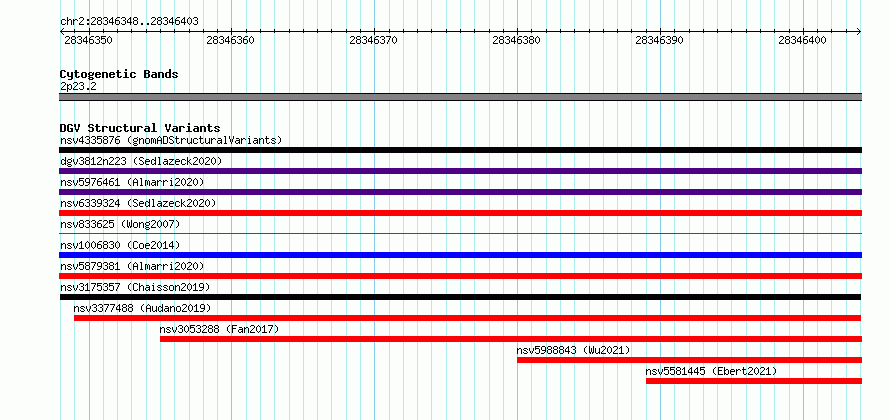Open variant nsv6339324 (Sedlazeck2020) label
The image size is (890, 420).
(x=138, y=203)
